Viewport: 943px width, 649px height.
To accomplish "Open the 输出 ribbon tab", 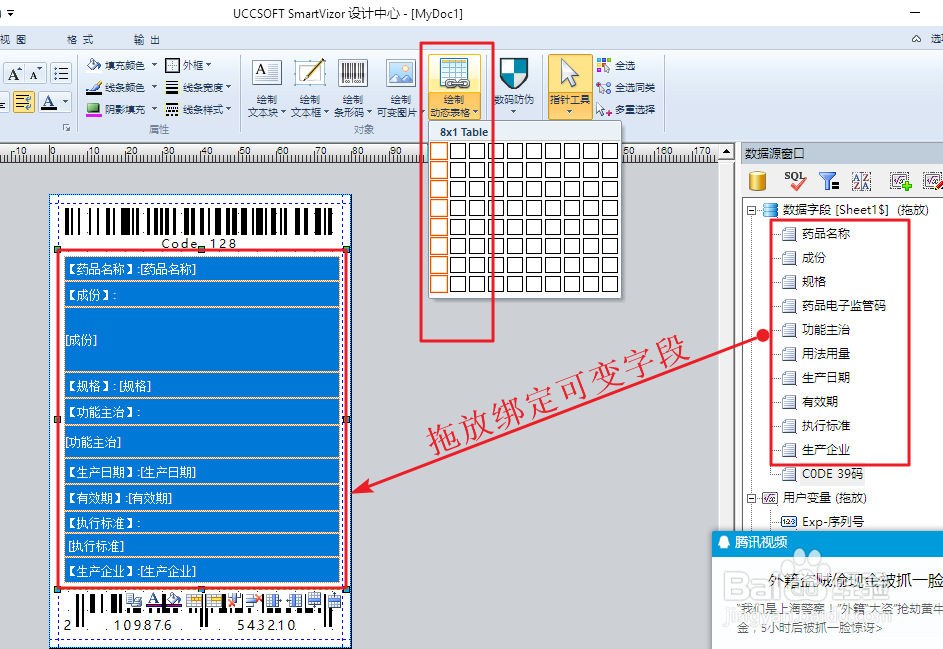I will (x=147, y=40).
